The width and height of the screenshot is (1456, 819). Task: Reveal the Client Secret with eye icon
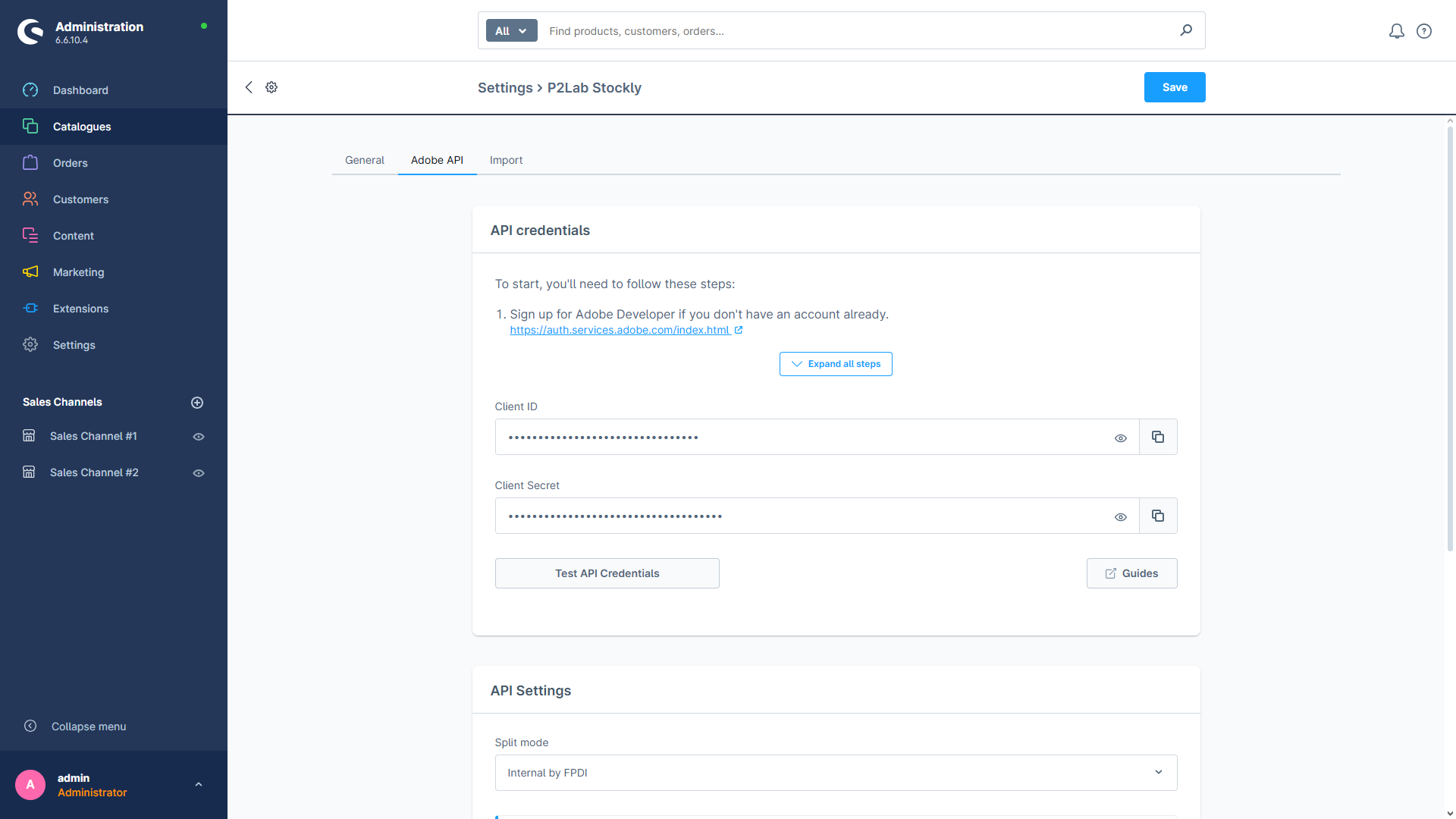1121,517
